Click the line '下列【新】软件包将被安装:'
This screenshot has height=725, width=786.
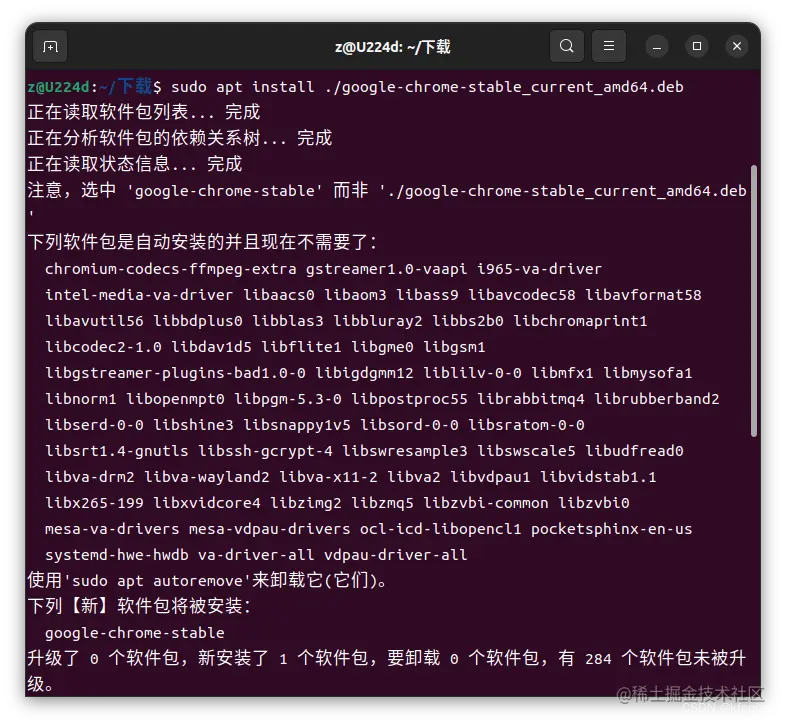[x=139, y=606]
